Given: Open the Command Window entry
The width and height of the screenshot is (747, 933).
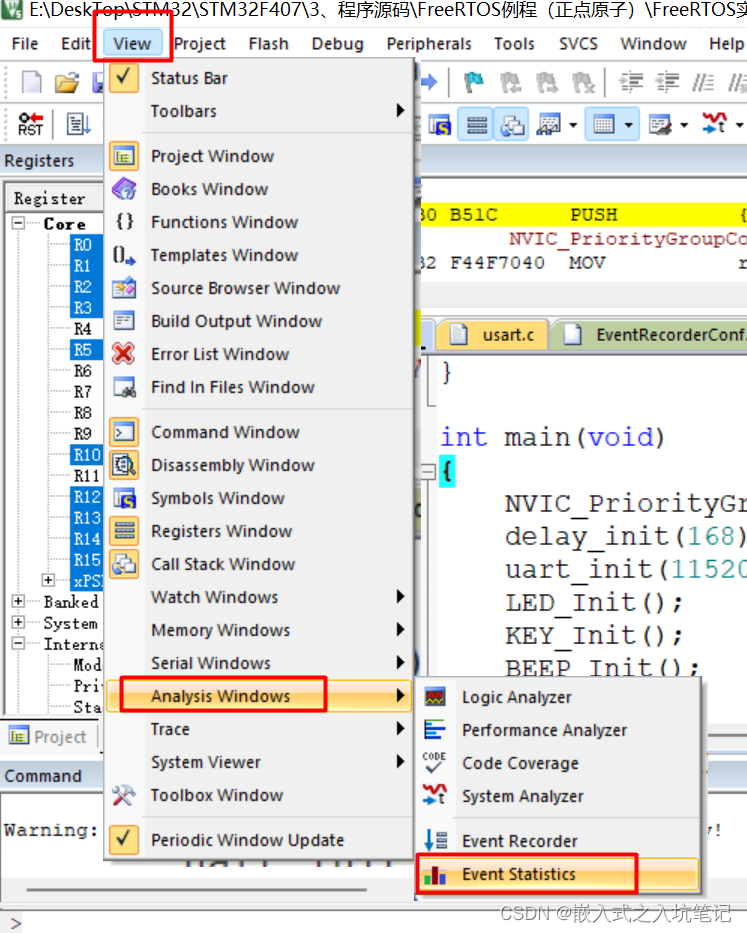Looking at the screenshot, I should [259, 433].
